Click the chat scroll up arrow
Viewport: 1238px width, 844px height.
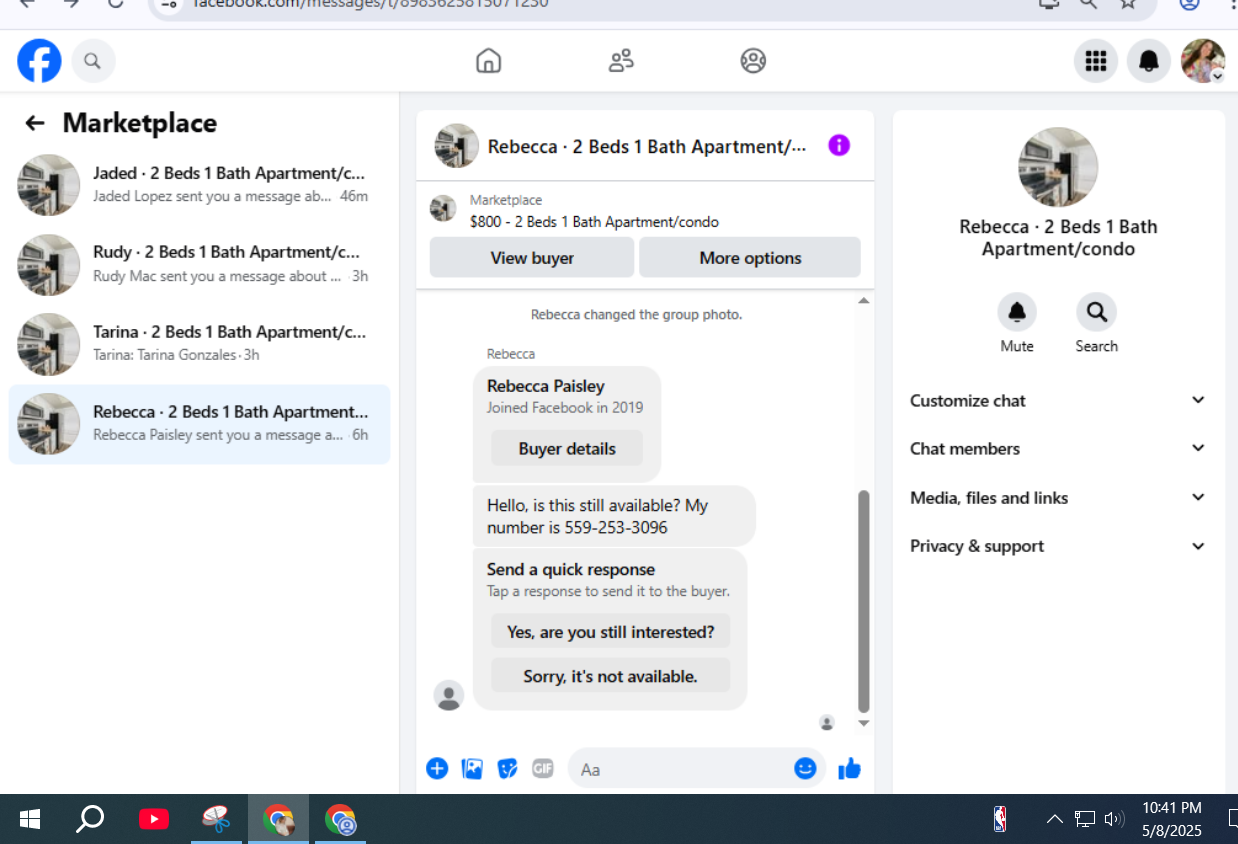pyautogui.click(x=864, y=300)
